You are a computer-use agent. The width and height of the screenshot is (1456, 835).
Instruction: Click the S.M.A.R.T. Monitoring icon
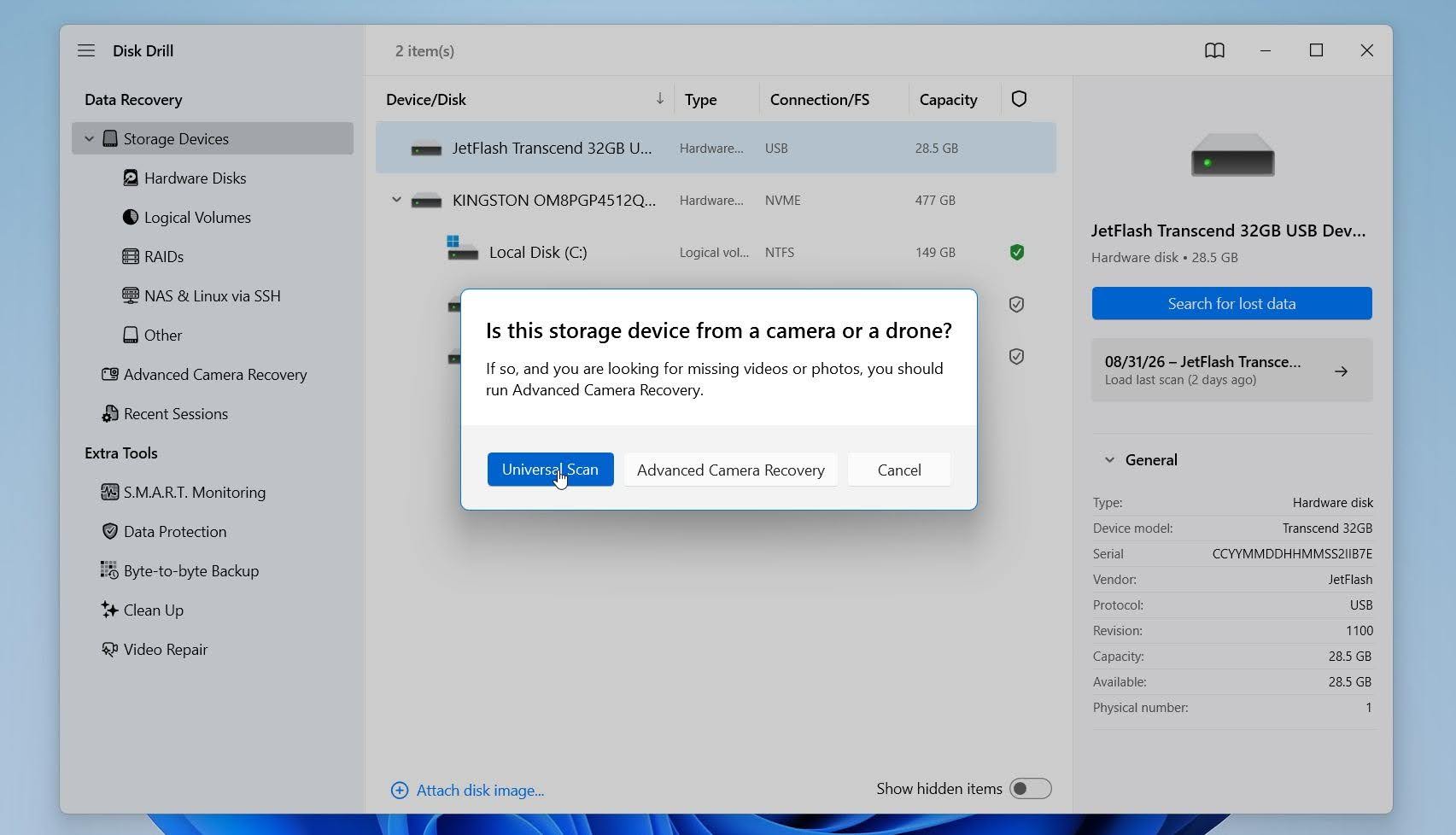coord(110,492)
